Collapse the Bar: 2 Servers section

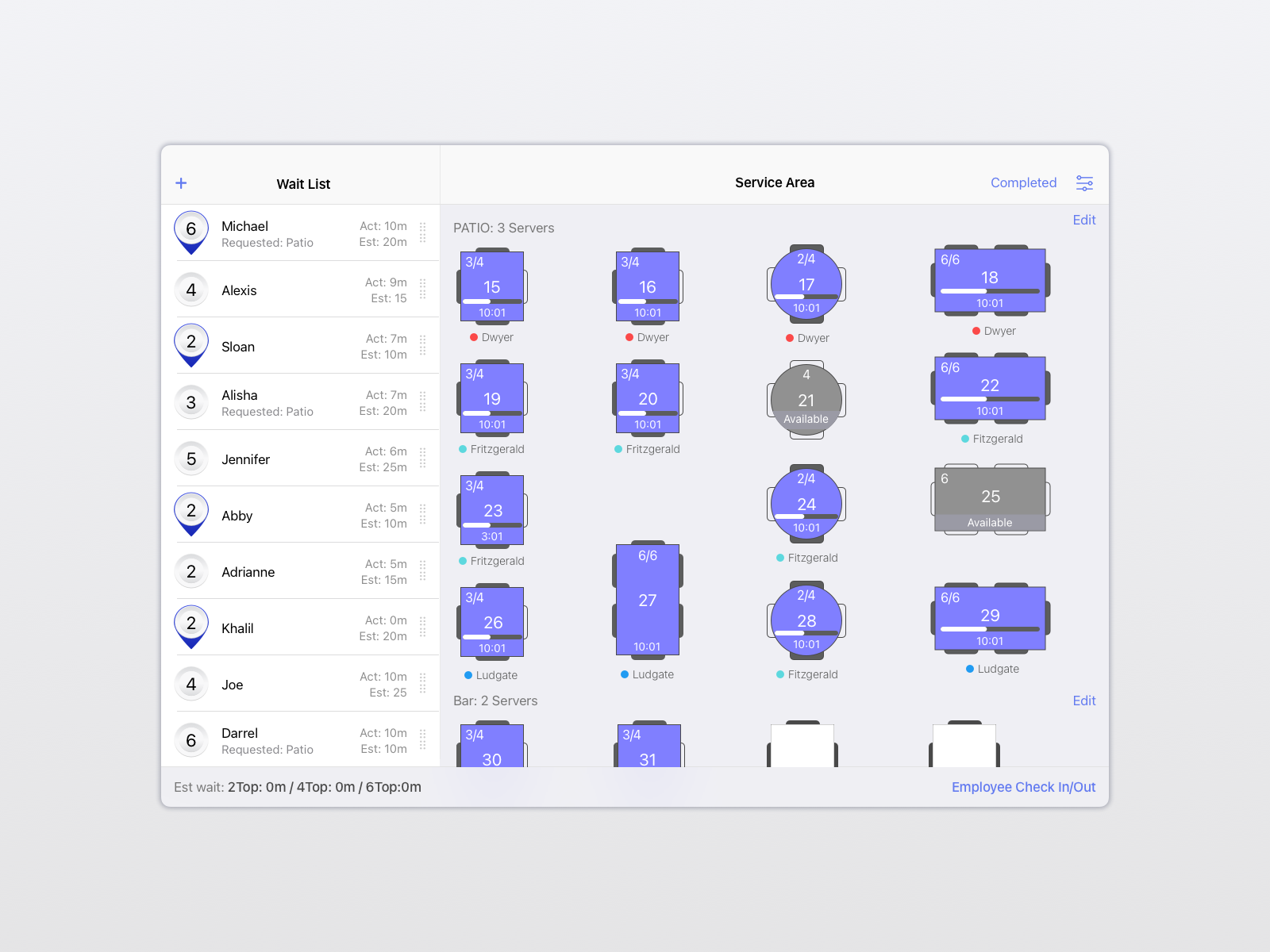495,701
